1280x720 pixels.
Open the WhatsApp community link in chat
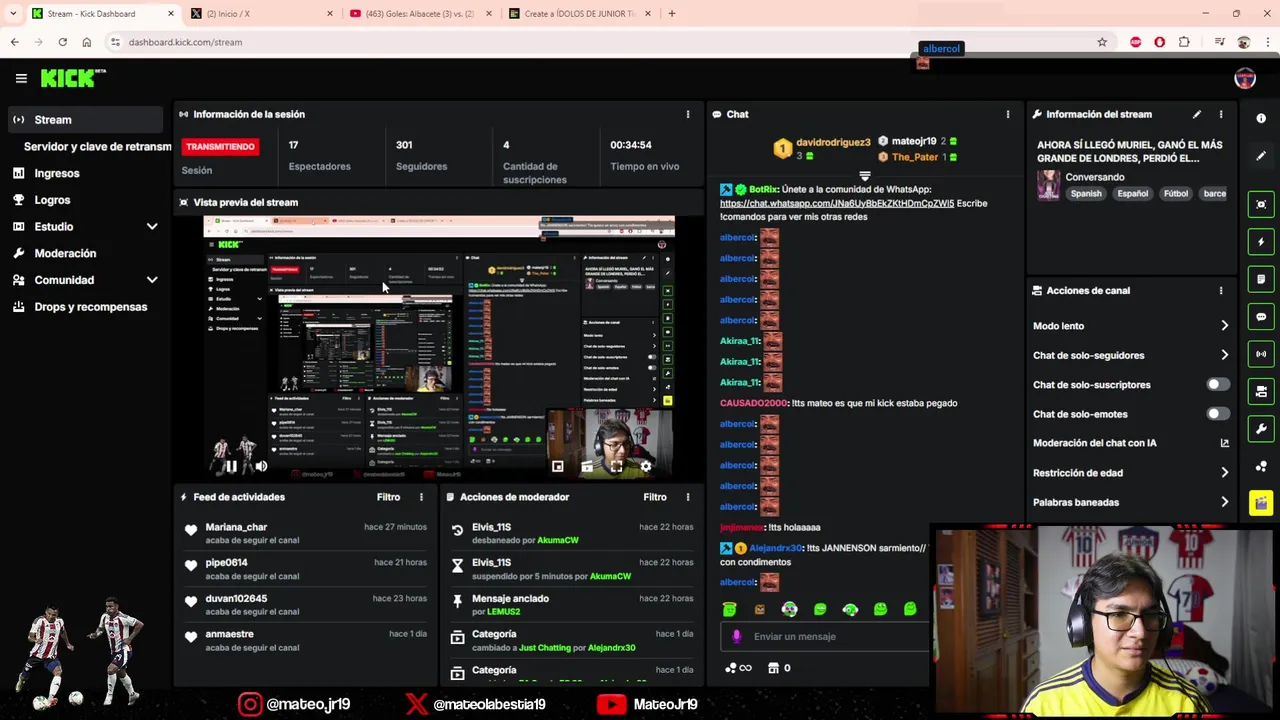[x=837, y=203]
